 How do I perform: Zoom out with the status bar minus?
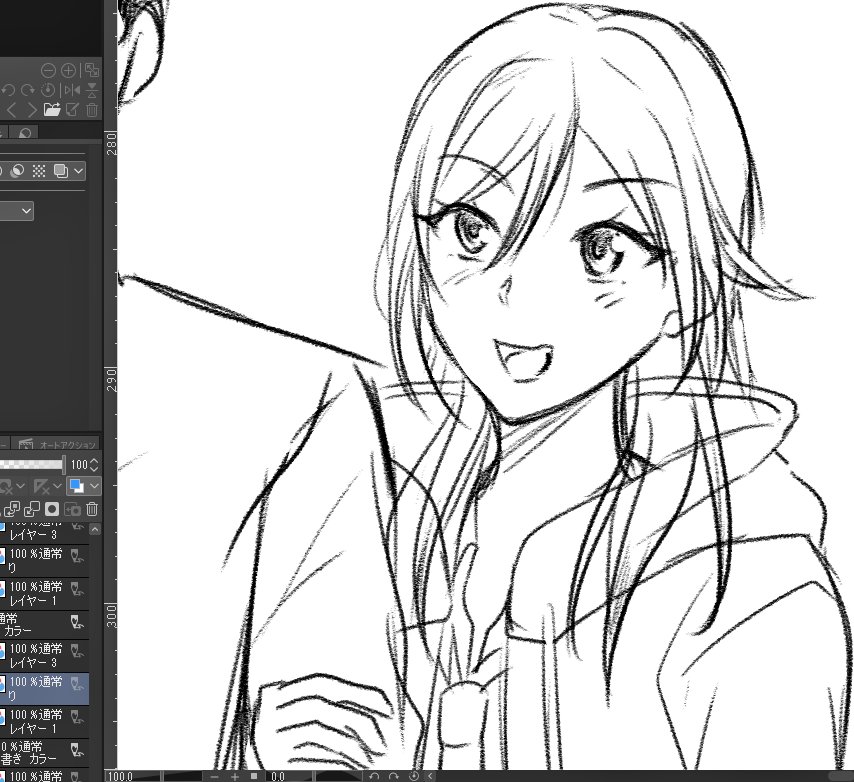(215, 777)
